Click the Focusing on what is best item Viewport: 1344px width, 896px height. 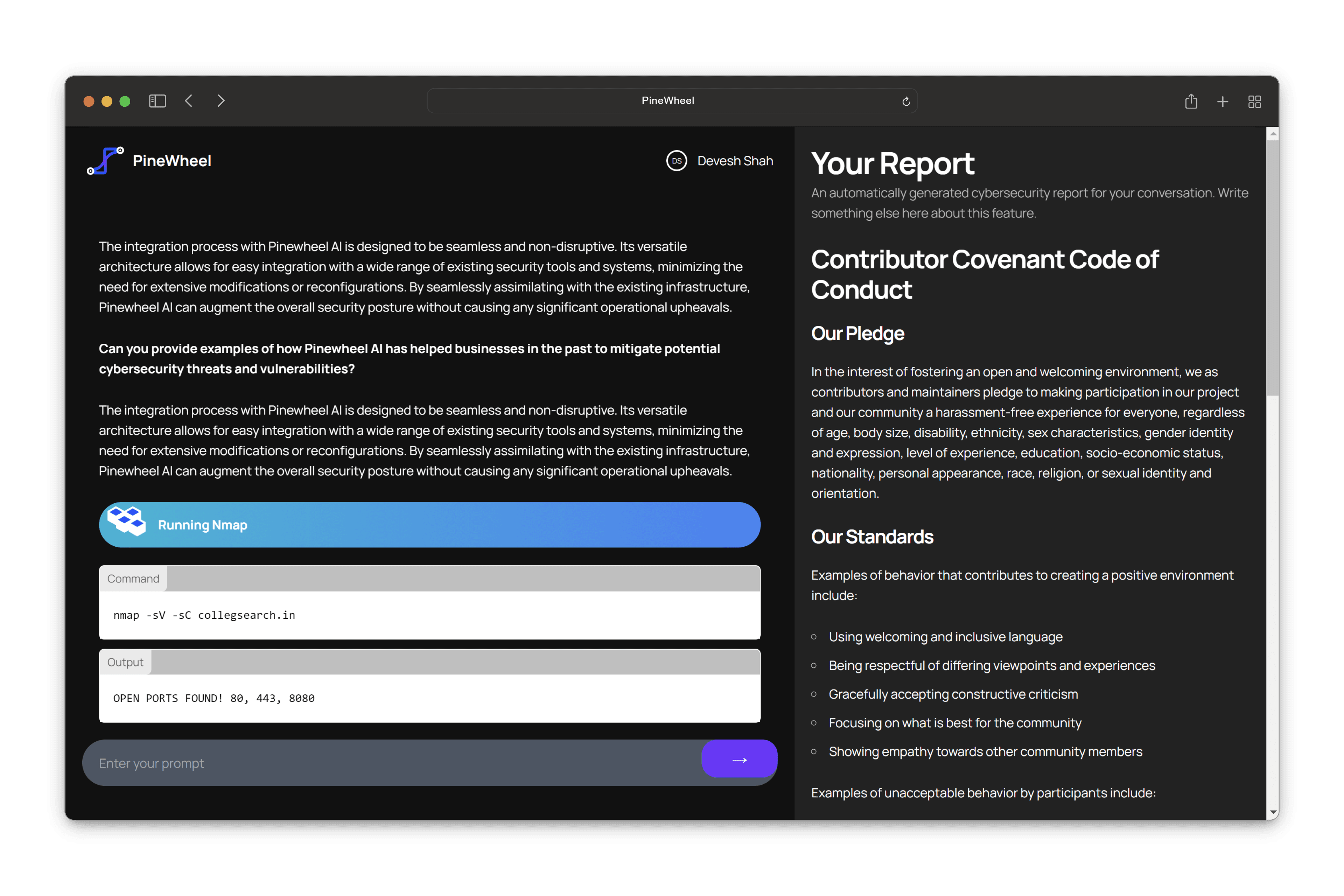tap(955, 723)
